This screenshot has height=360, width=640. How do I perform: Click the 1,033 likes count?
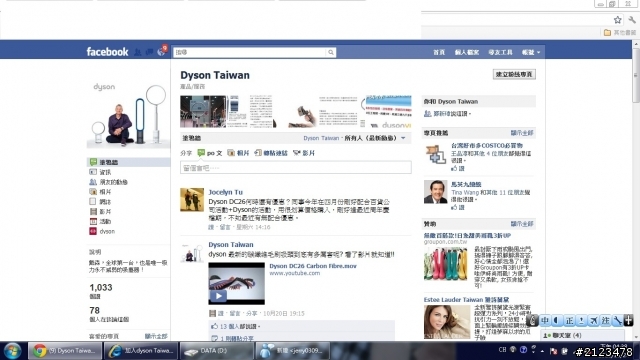tap(101, 287)
